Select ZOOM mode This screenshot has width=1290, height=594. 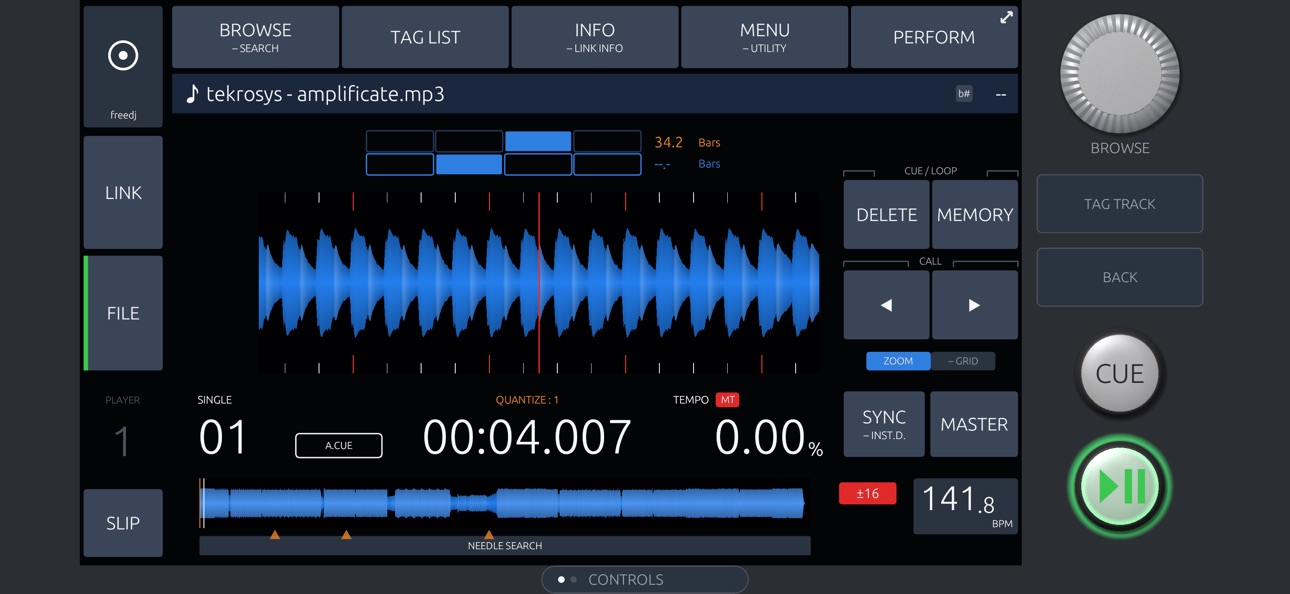(898, 361)
